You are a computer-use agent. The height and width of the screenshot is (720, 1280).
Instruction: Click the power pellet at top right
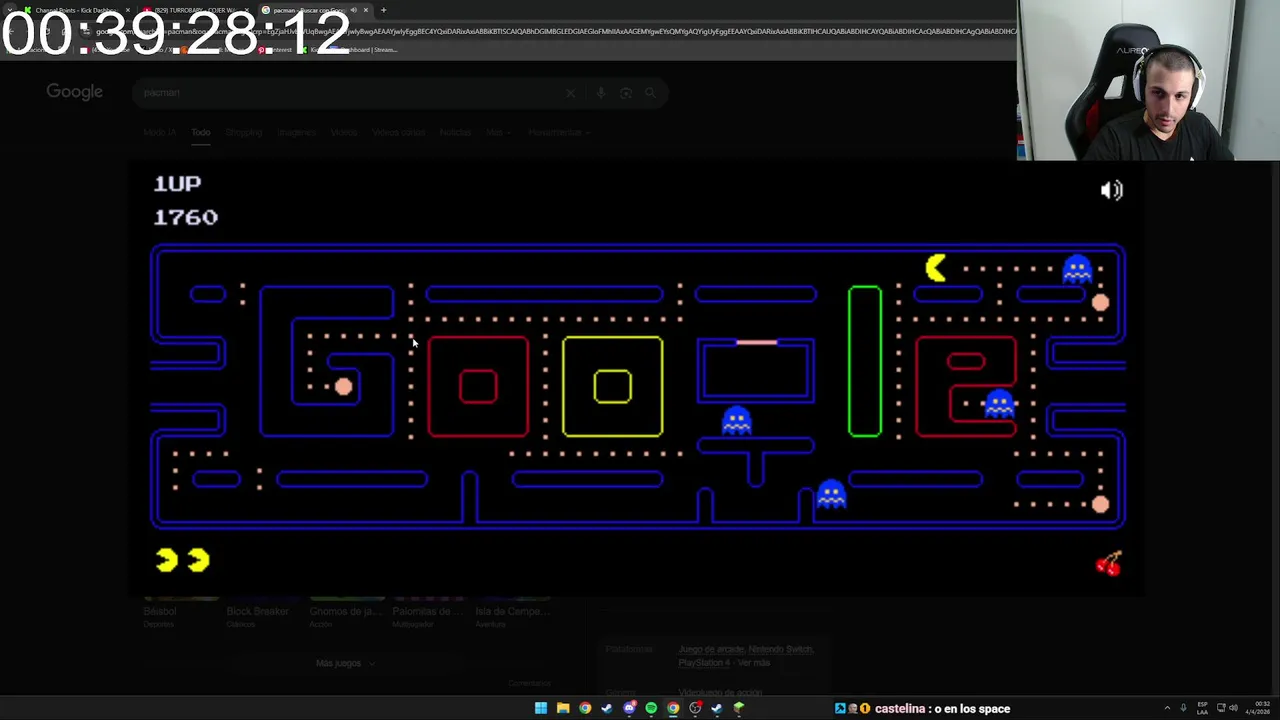pos(1100,302)
